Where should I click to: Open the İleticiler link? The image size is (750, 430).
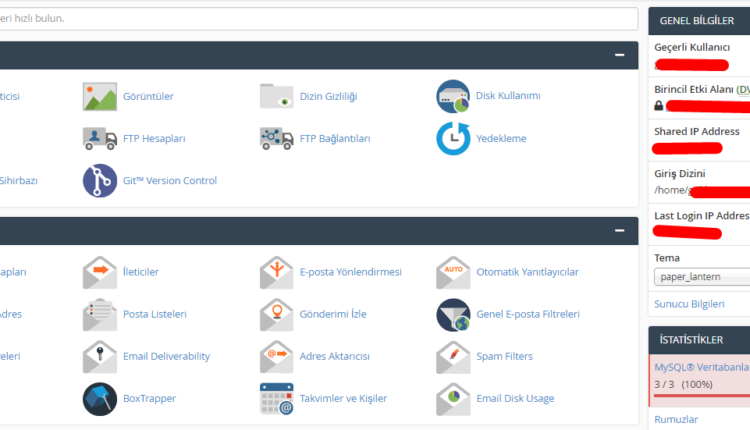pyautogui.click(x=141, y=272)
